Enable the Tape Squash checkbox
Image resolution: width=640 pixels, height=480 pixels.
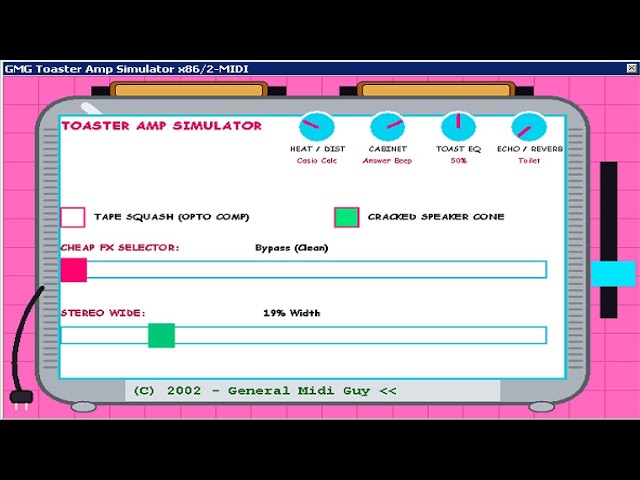pyautogui.click(x=73, y=217)
